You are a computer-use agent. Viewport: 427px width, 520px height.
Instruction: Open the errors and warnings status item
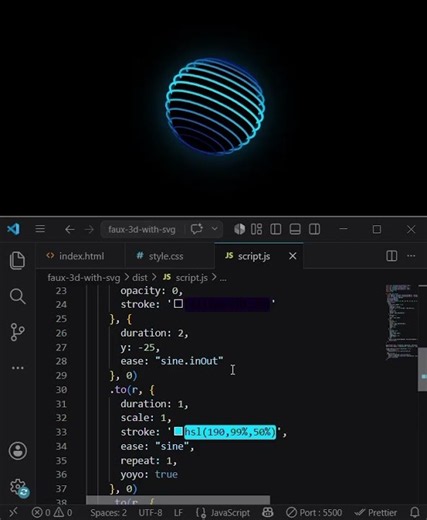coord(52,512)
